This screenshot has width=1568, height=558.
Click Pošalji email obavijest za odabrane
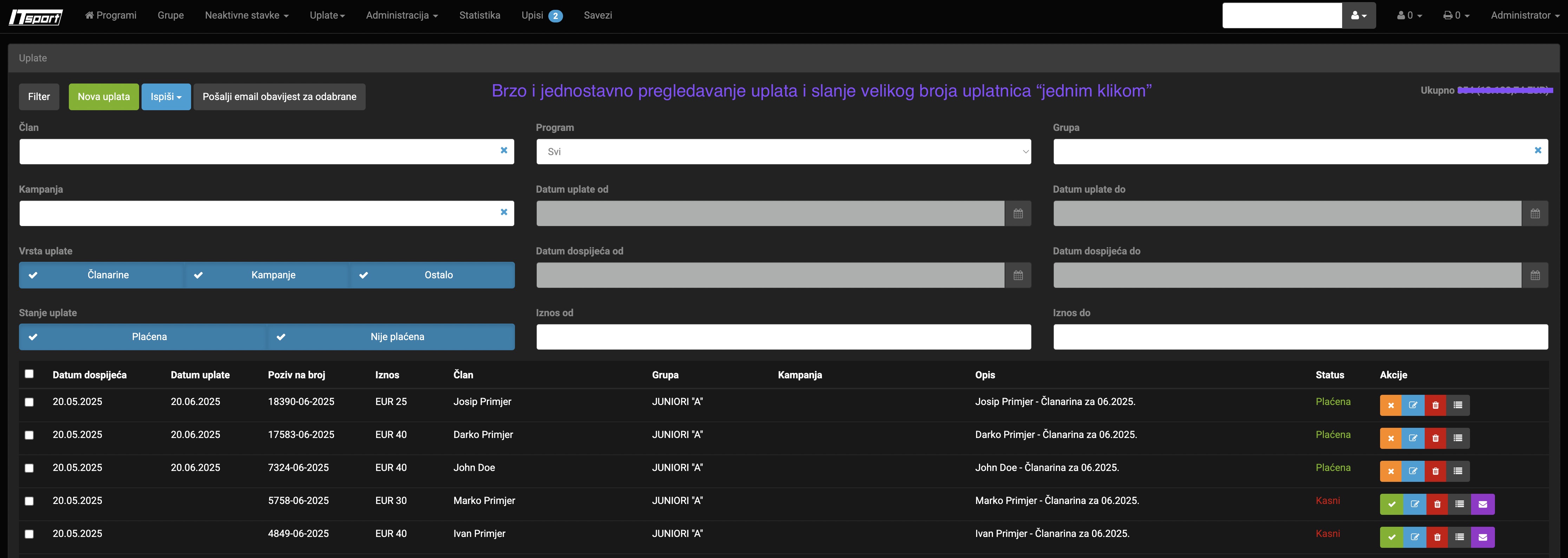pyautogui.click(x=279, y=97)
